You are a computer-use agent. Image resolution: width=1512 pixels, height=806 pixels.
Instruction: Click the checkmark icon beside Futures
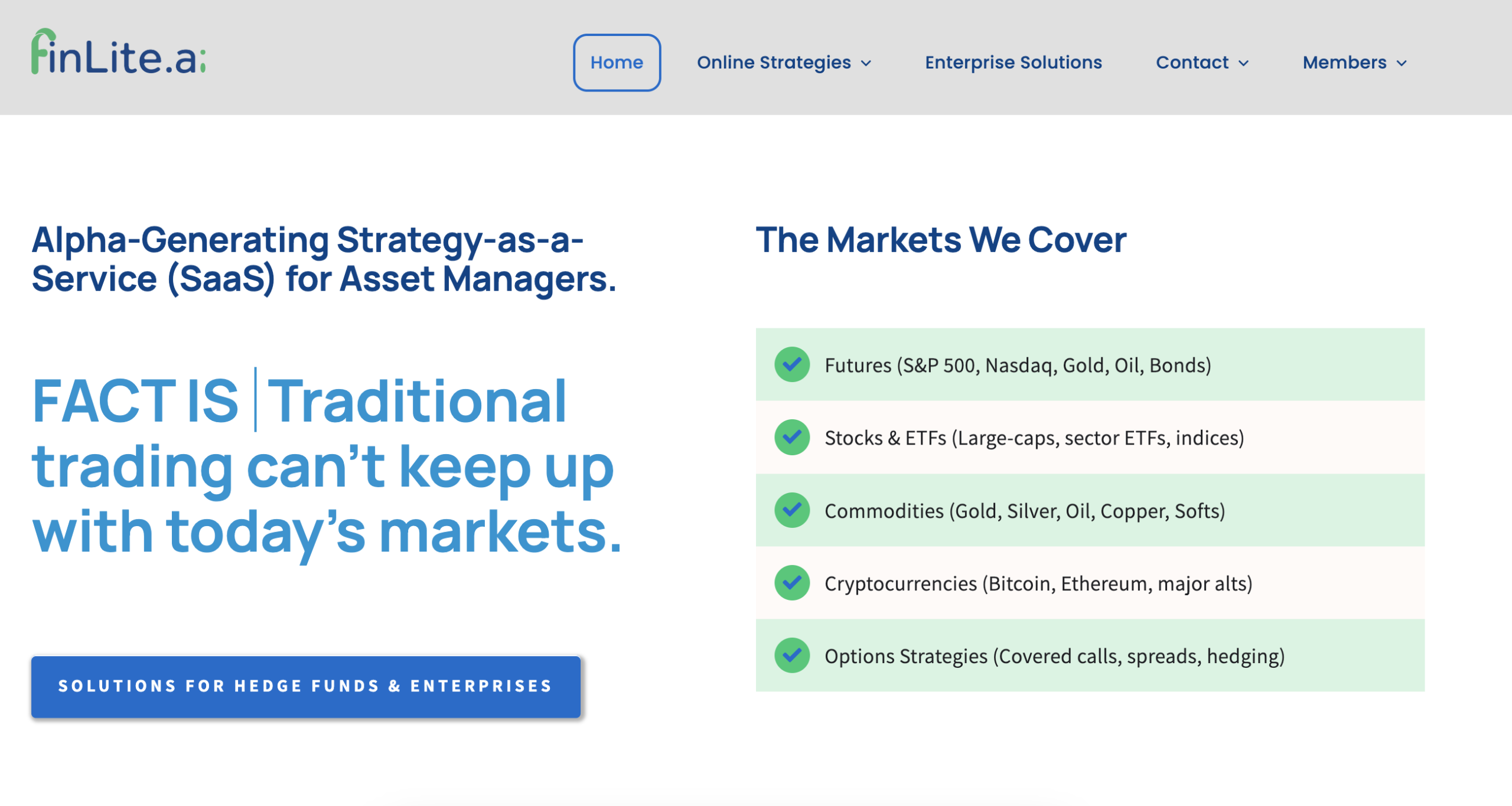click(x=791, y=364)
